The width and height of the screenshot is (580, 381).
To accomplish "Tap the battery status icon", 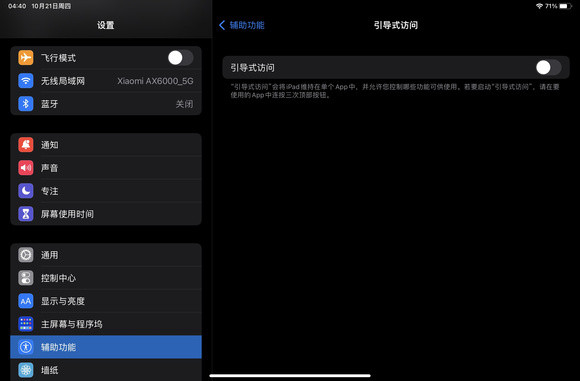I will pos(565,6).
